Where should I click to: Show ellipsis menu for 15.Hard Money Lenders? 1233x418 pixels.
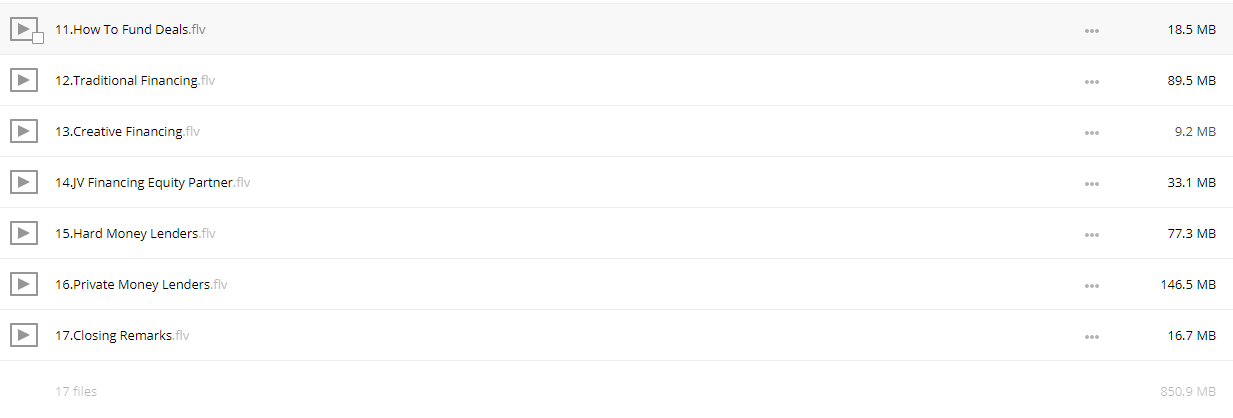(x=1091, y=235)
